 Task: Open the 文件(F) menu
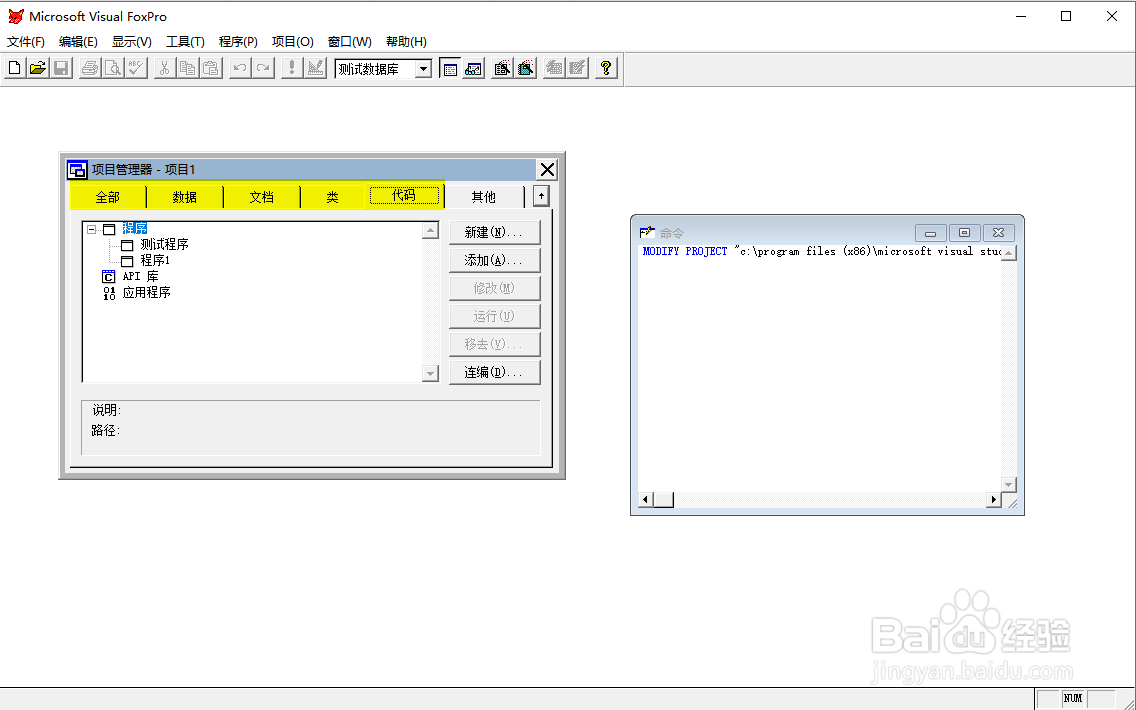pyautogui.click(x=26, y=41)
